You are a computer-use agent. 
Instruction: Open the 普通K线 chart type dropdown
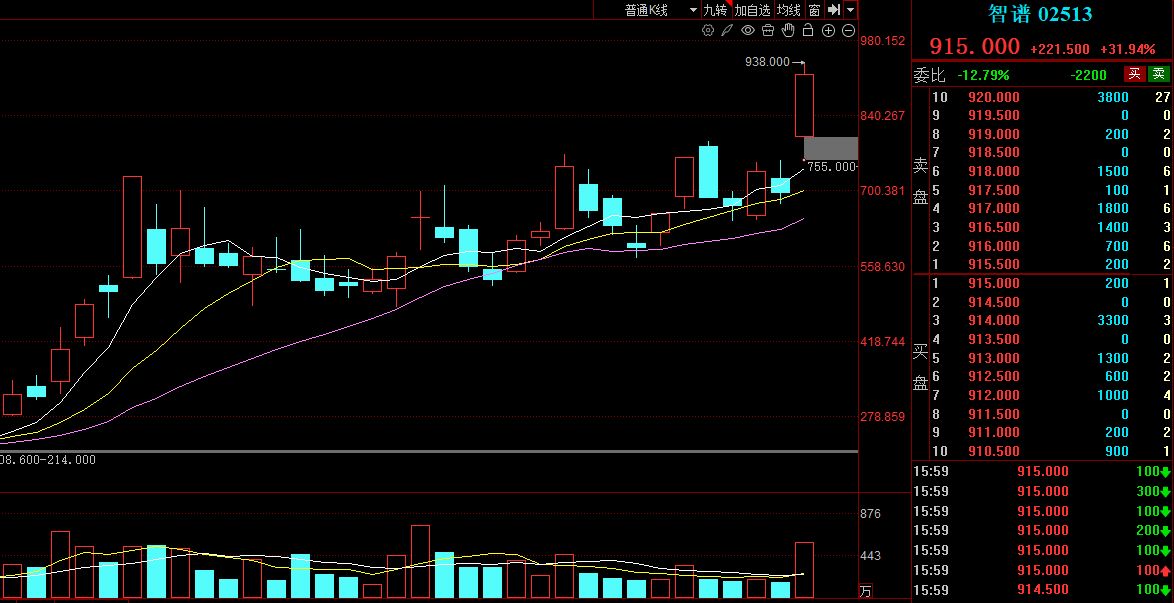click(660, 10)
